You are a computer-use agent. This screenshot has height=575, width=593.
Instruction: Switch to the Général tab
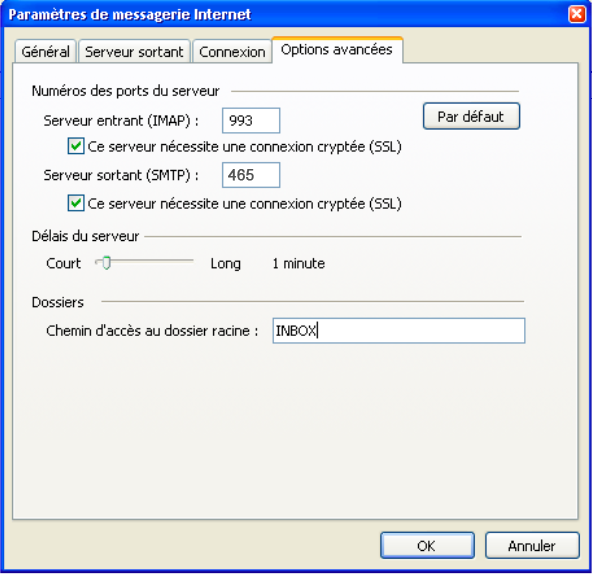click(x=46, y=51)
